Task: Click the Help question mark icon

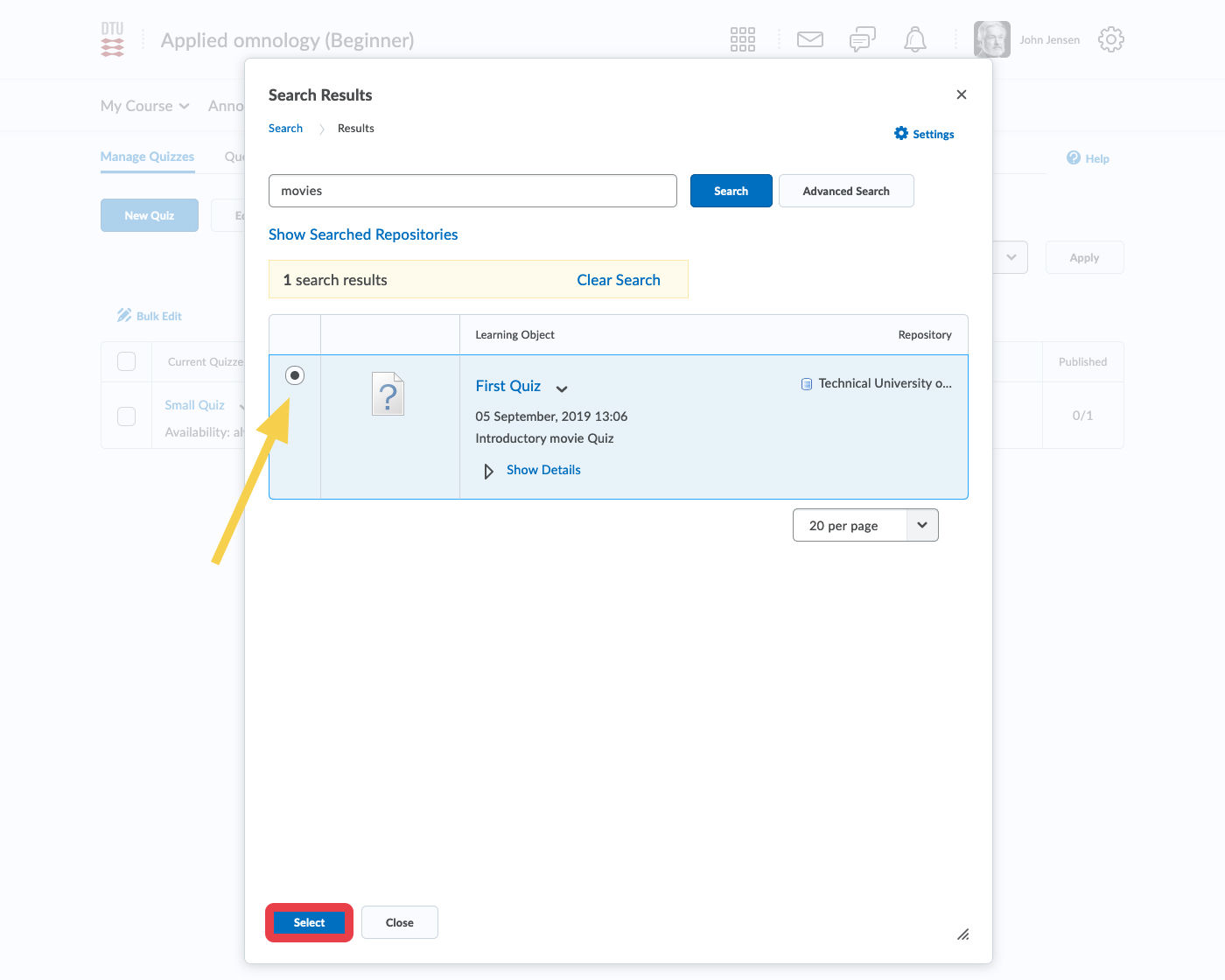Action: coord(1074,157)
